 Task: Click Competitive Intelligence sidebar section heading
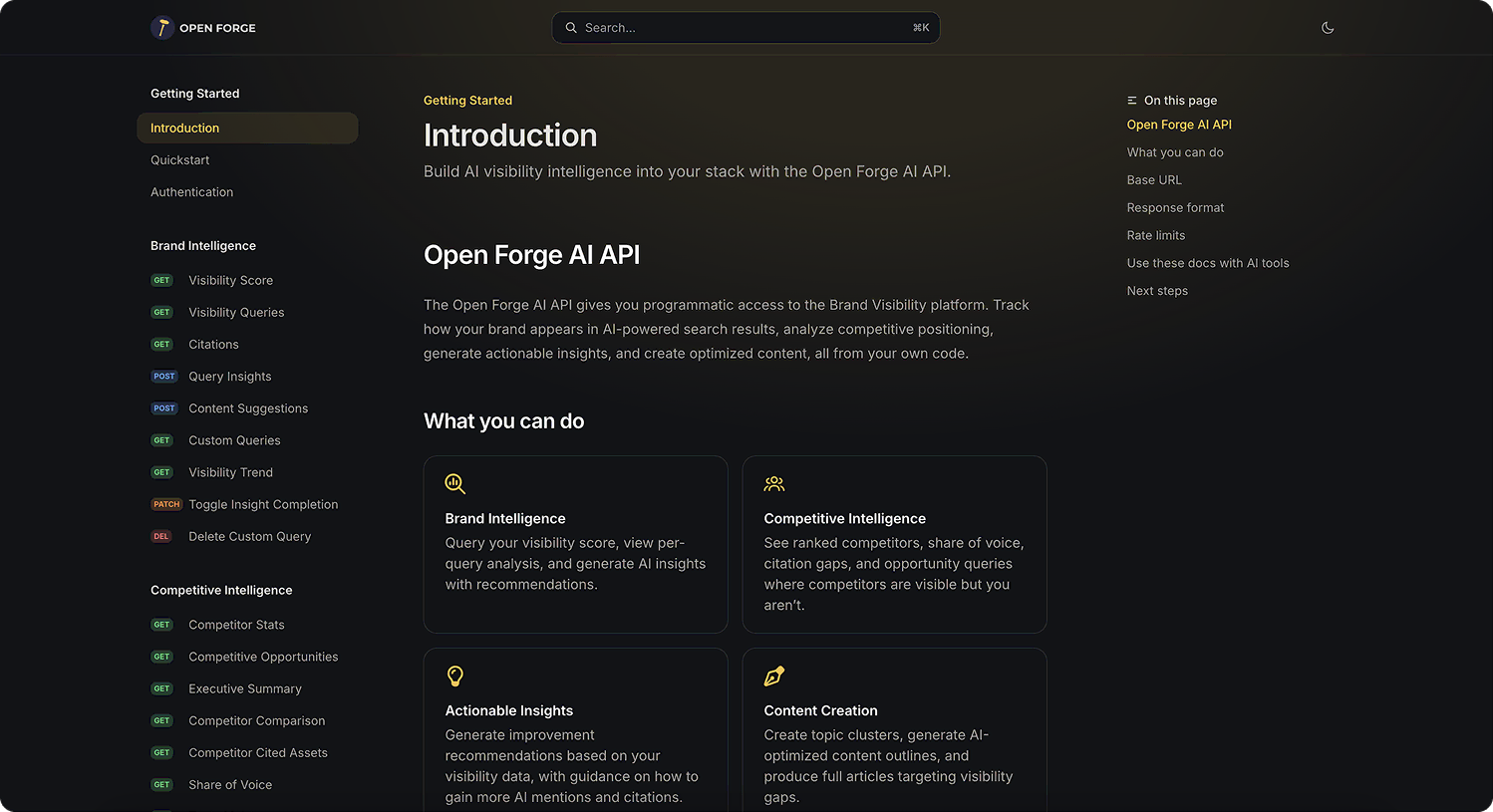pos(221,591)
